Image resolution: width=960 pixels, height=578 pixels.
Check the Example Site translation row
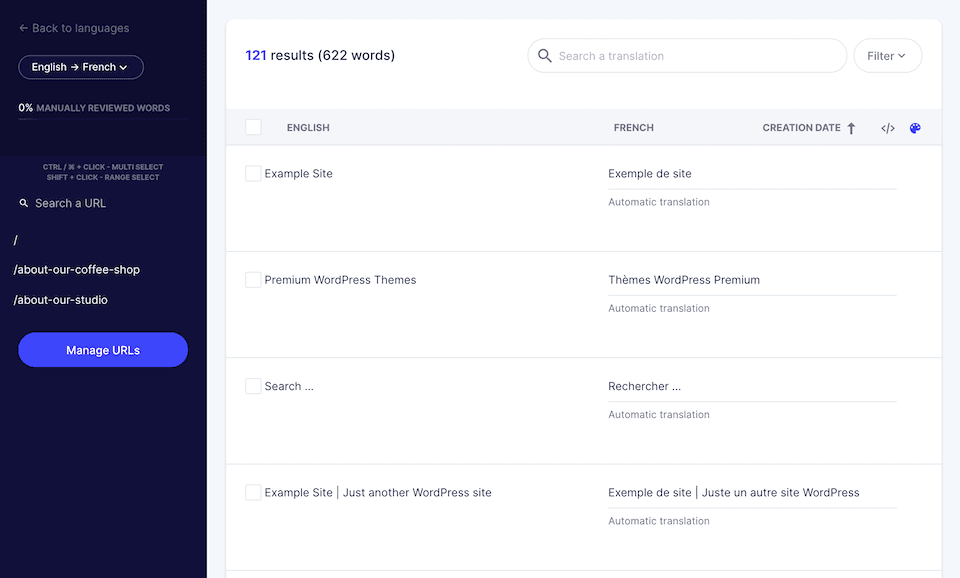pyautogui.click(x=253, y=173)
